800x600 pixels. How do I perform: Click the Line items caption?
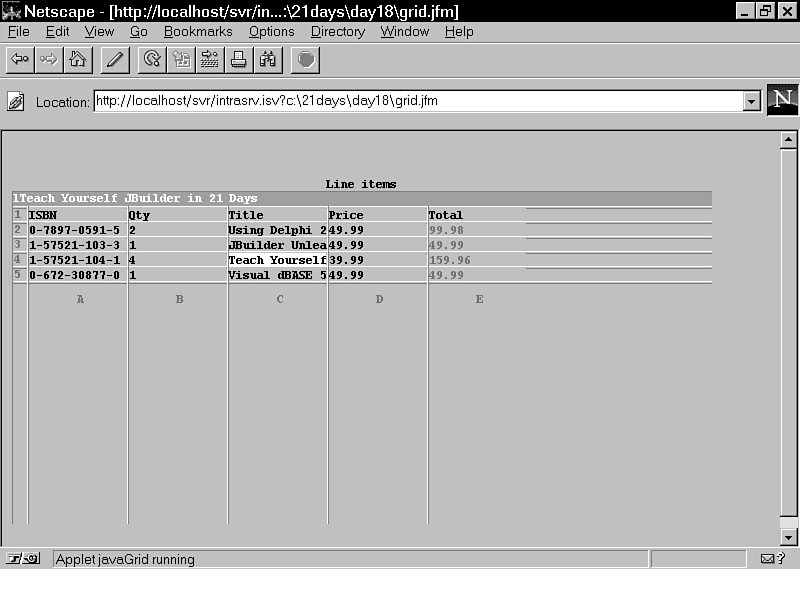point(361,184)
